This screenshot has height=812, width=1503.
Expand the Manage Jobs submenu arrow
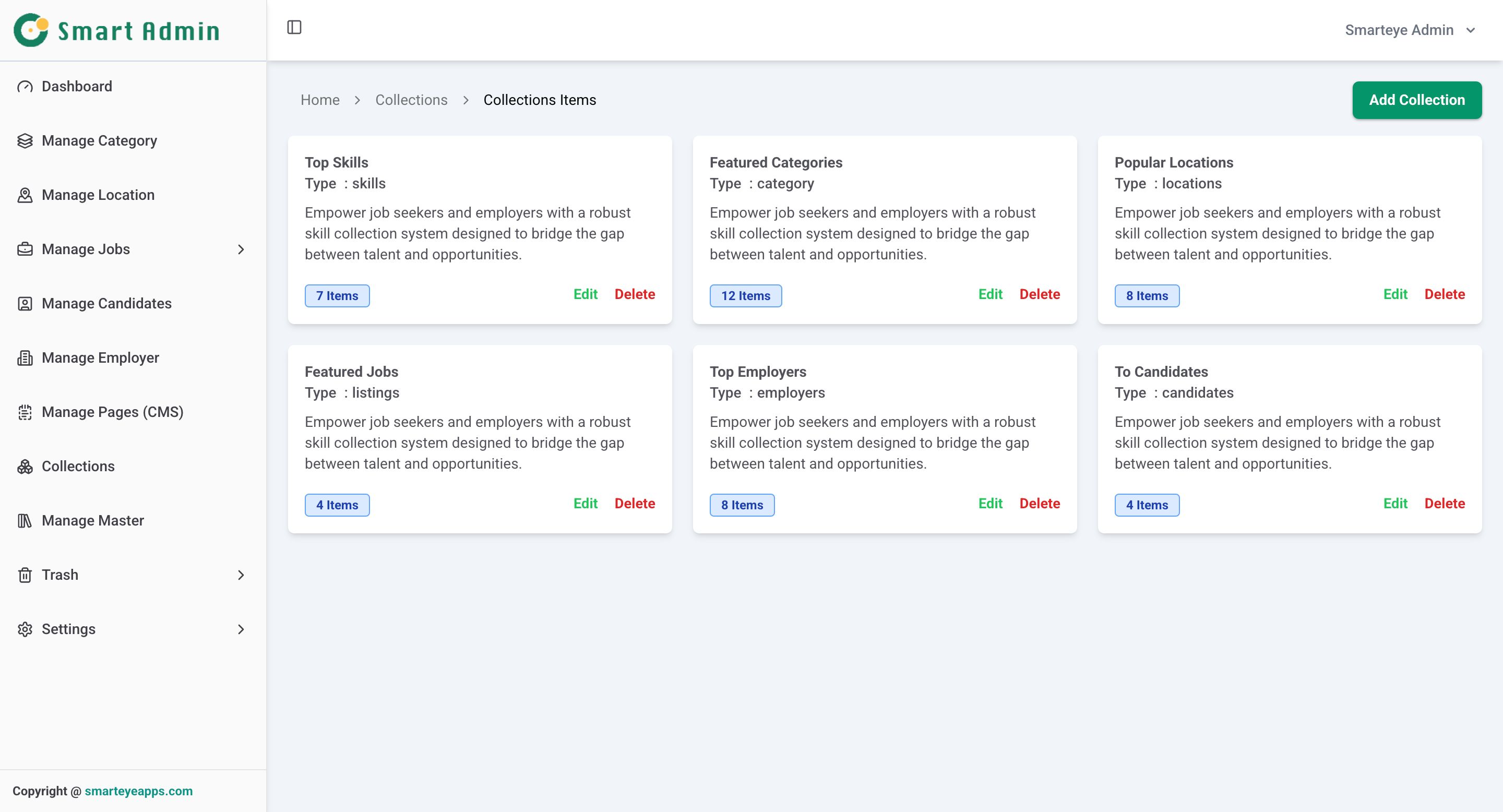pyautogui.click(x=241, y=249)
